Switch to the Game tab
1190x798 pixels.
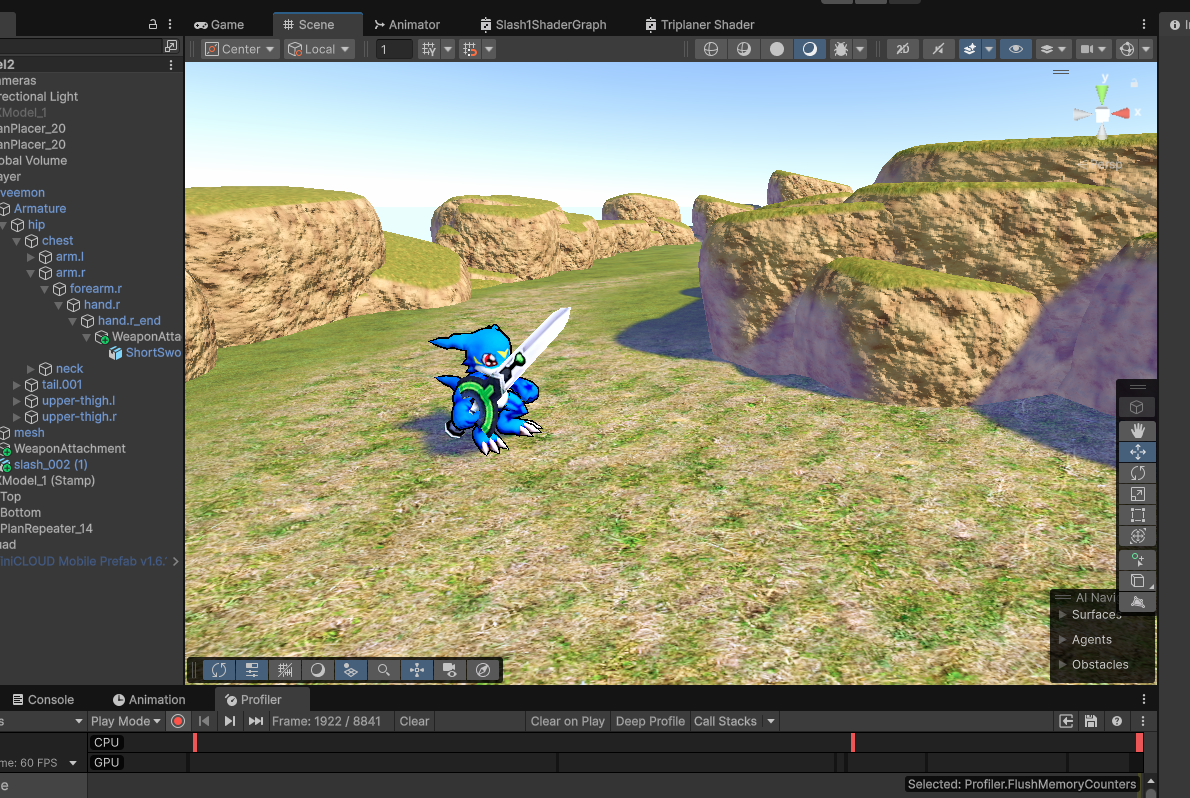click(219, 24)
